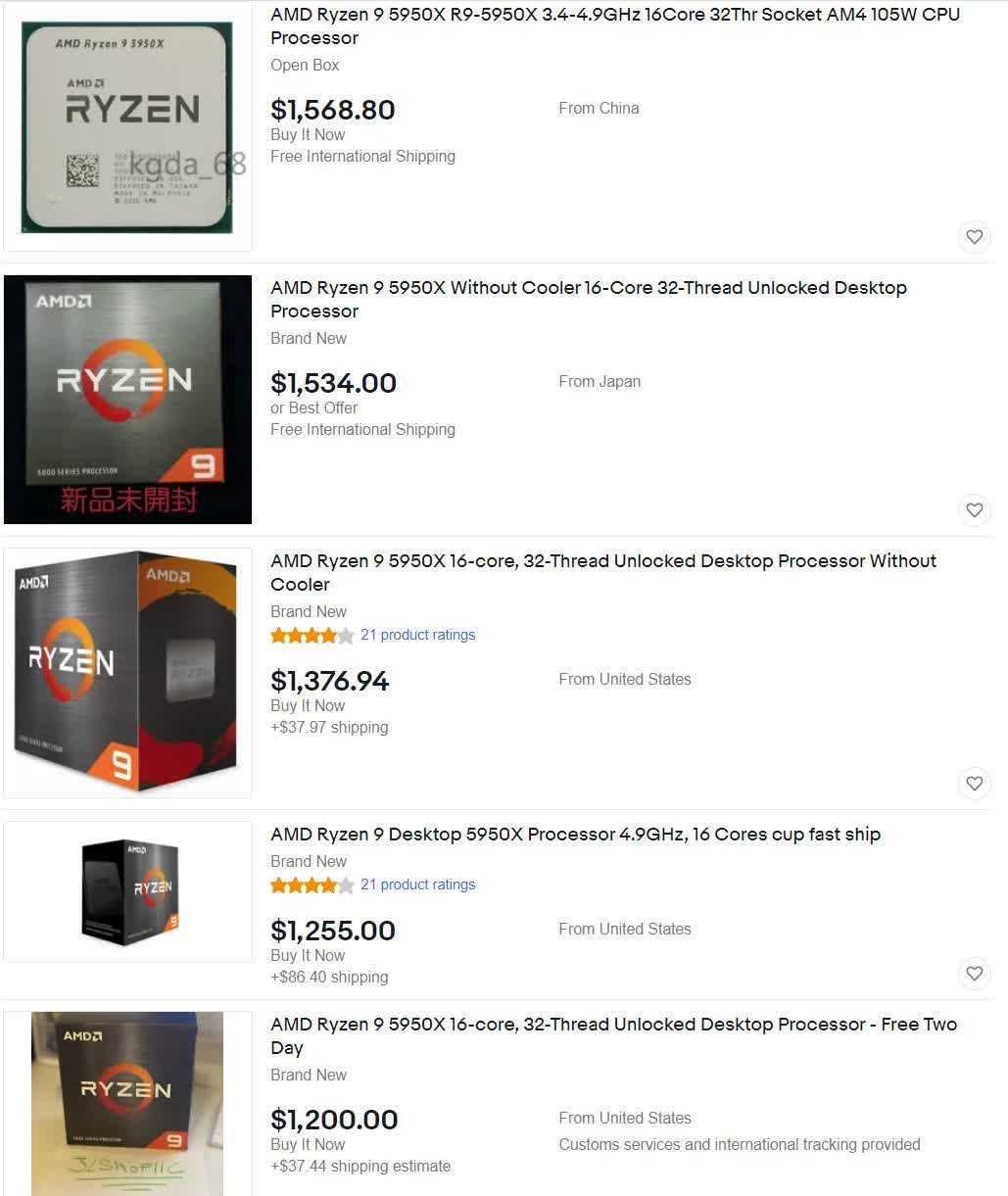The height and width of the screenshot is (1196, 1008).
Task: Open 'Without Cooler 16-Core 32-Thread' Japan listing title
Action: (x=588, y=299)
